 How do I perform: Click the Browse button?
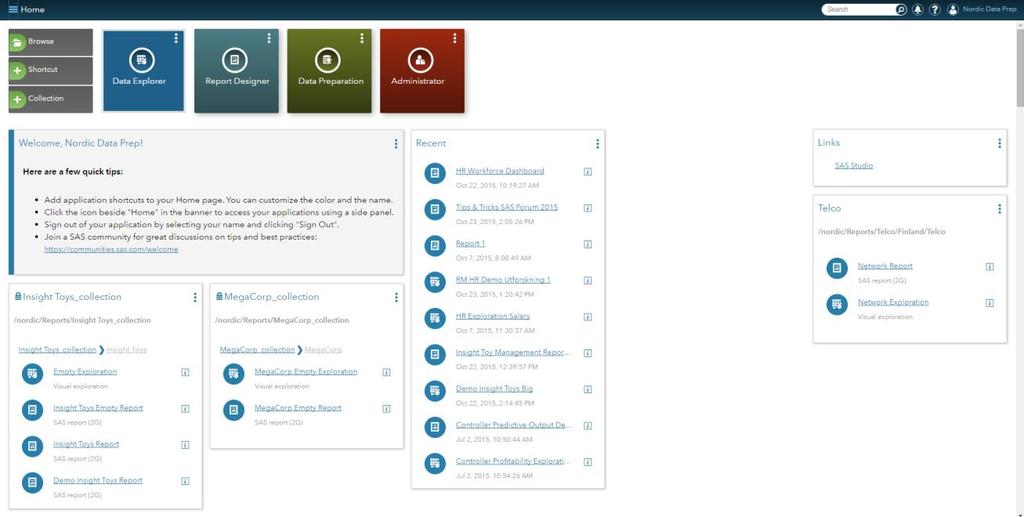(50, 42)
